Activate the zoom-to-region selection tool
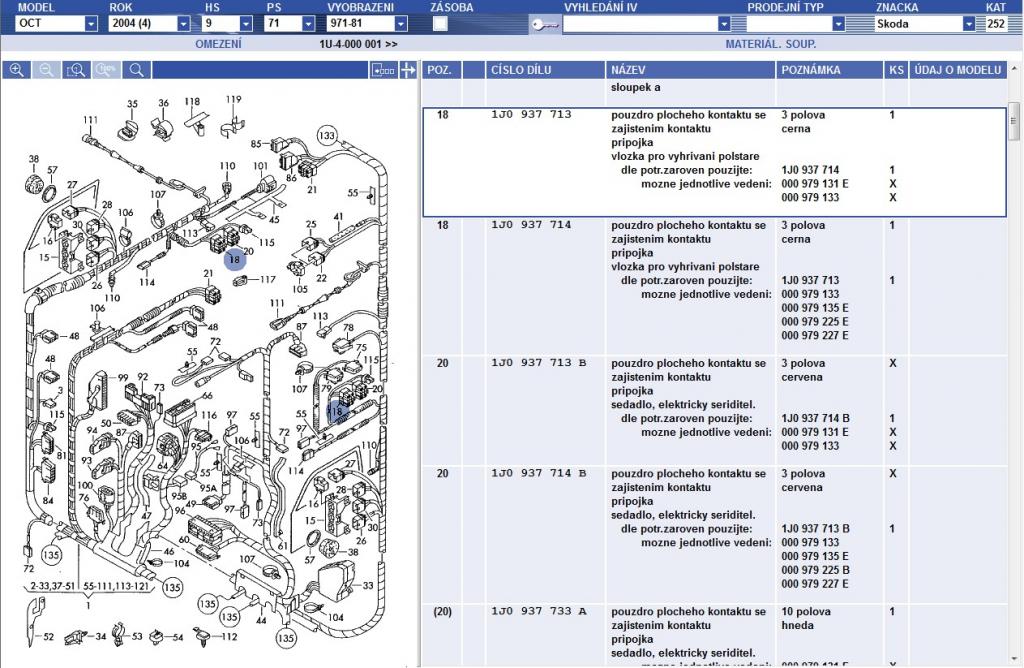Screen dimensions: 1024x668 76,70
